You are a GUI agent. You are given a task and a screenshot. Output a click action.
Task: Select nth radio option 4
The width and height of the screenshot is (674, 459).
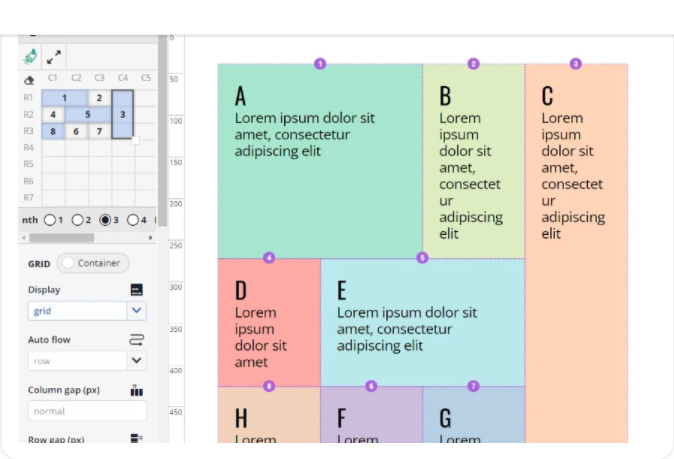133,220
